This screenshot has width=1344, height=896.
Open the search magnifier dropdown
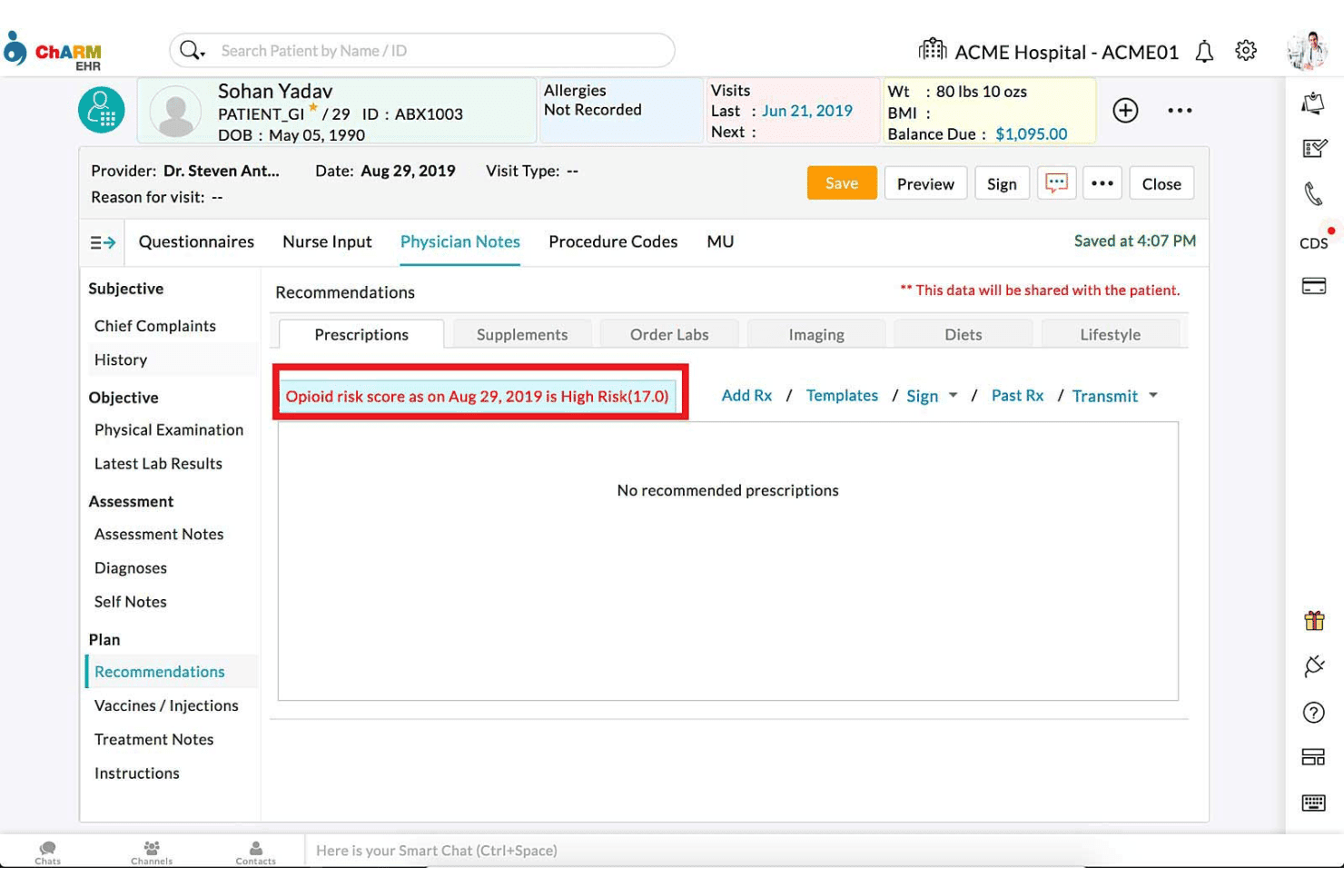[x=192, y=50]
